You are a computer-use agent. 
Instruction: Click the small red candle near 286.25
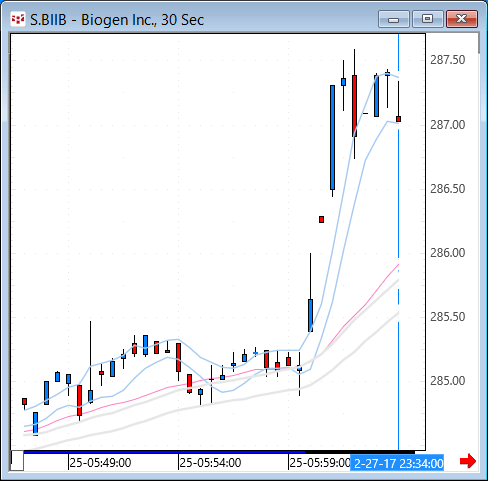[x=321, y=219]
